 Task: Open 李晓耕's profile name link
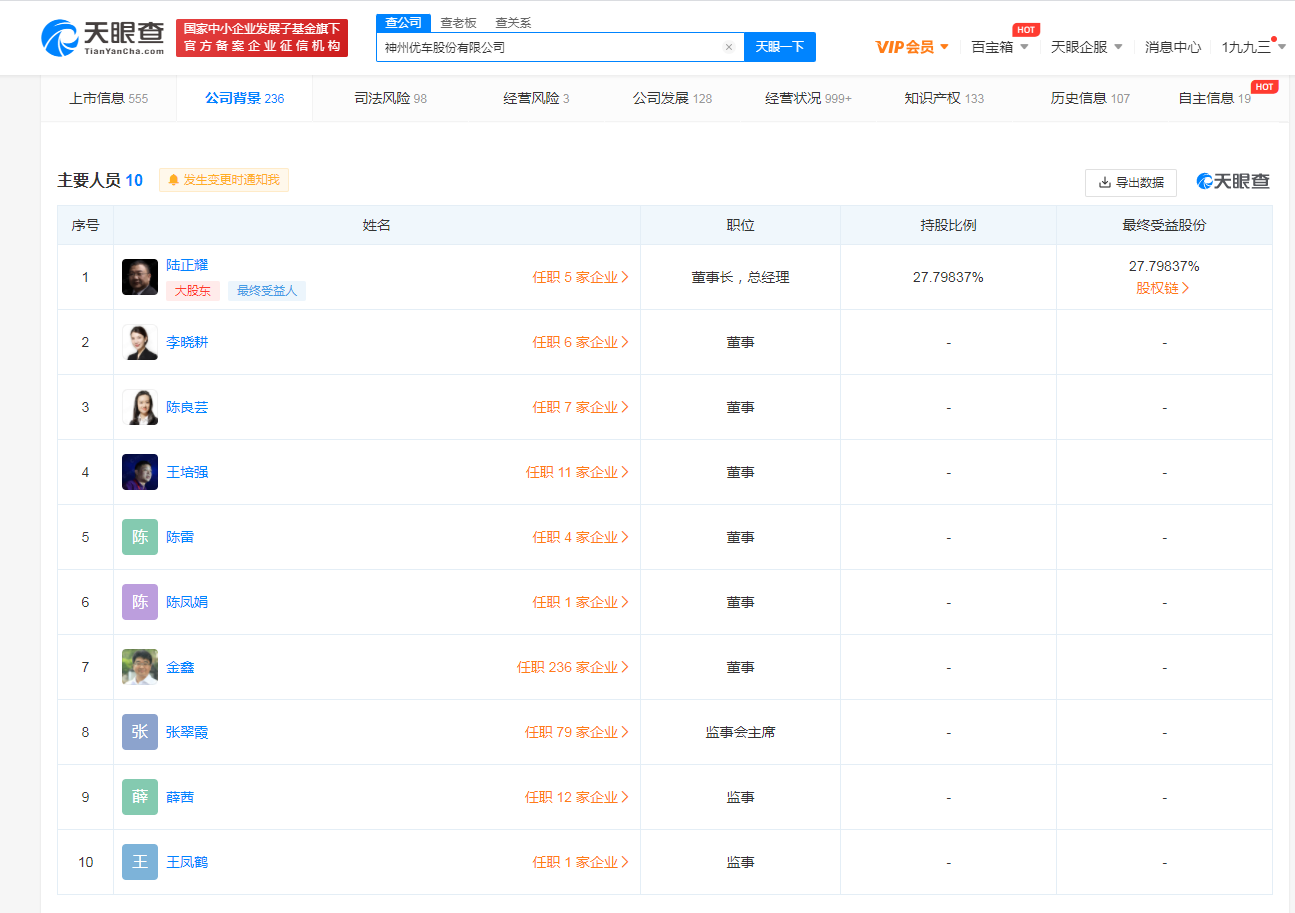[x=187, y=342]
